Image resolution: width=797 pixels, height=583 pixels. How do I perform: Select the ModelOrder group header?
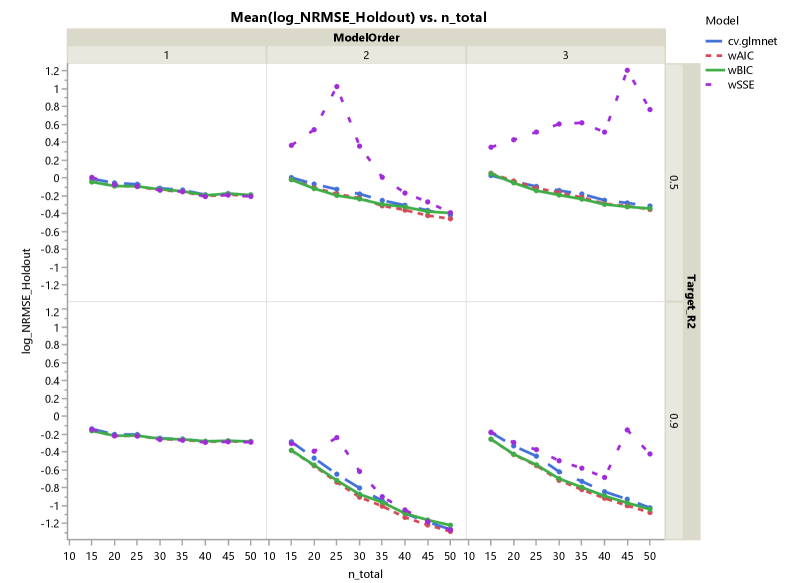(x=366, y=38)
